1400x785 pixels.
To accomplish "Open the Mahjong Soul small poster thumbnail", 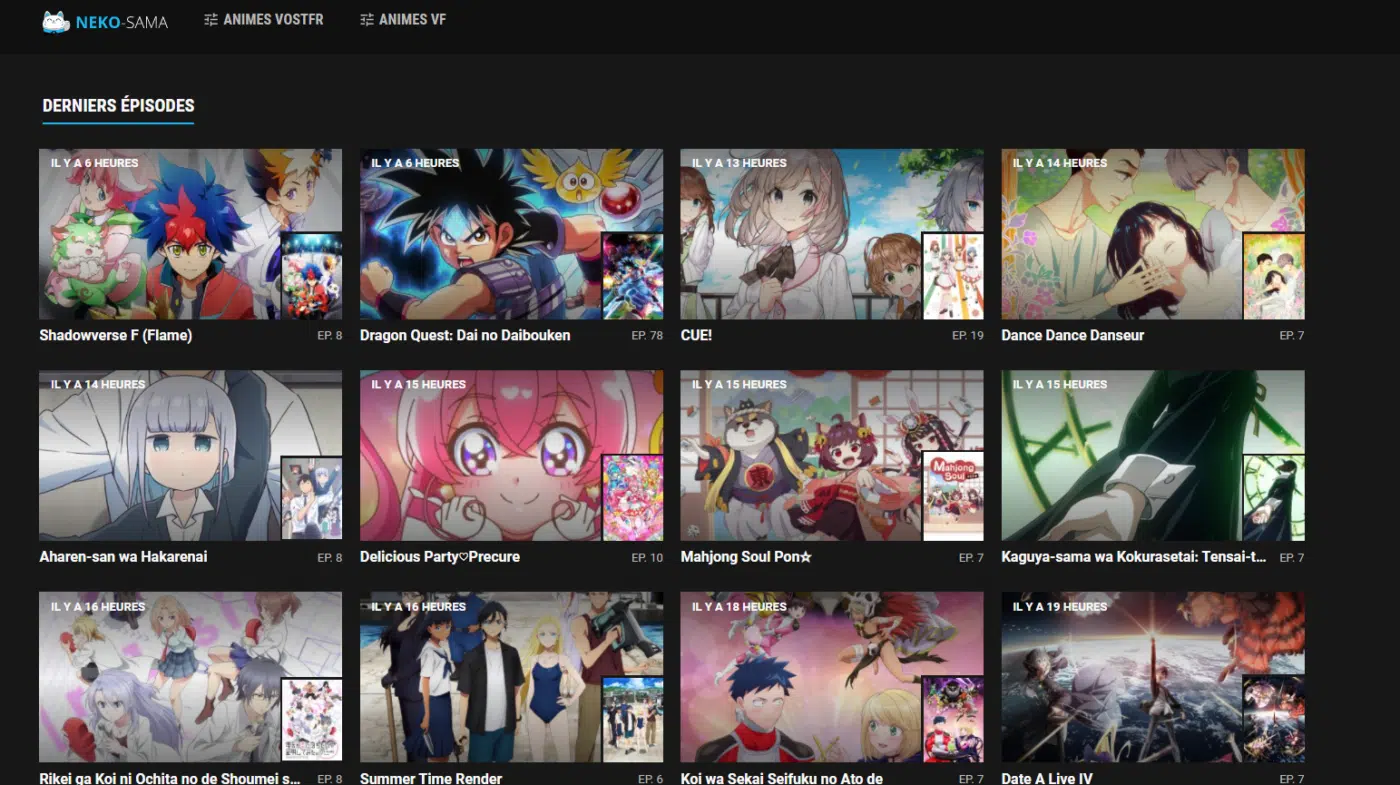I will [953, 497].
